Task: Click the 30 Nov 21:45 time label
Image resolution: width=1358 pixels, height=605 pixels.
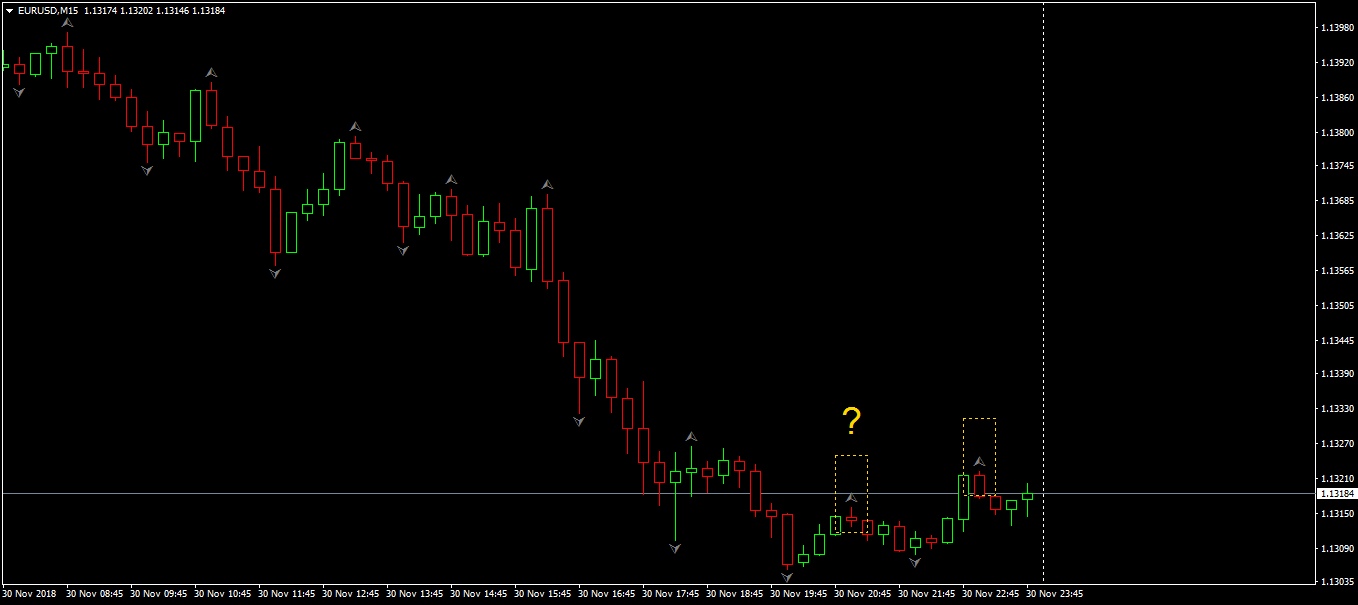Action: point(927,593)
